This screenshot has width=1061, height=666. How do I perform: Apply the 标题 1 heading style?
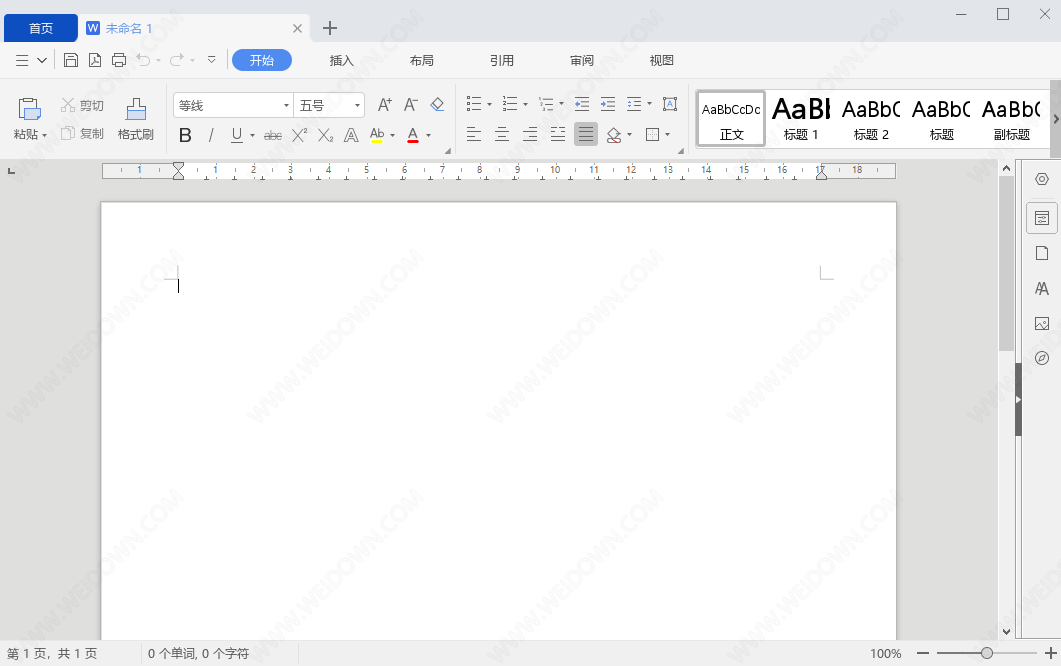tap(801, 119)
